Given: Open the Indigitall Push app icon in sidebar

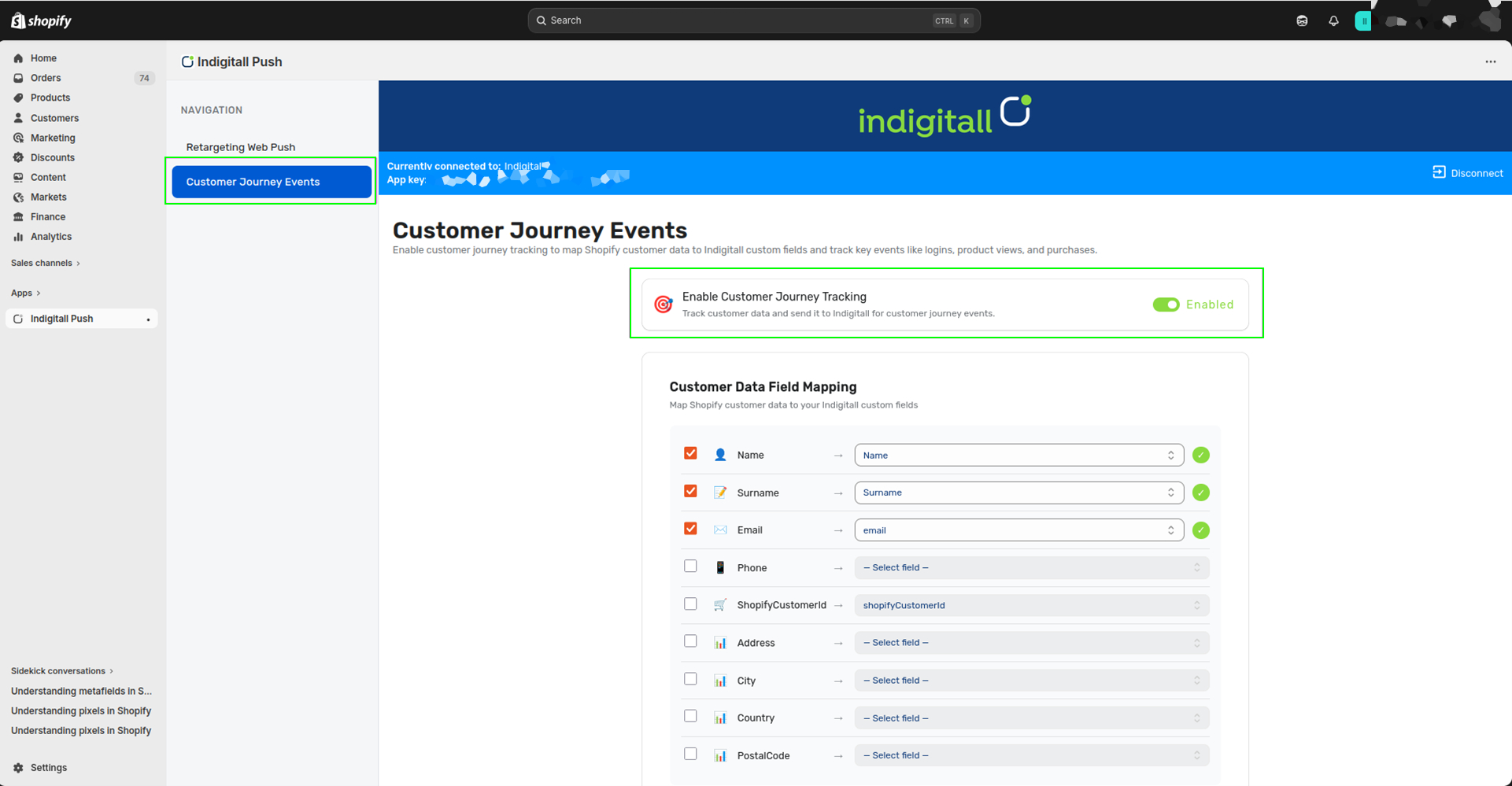Looking at the screenshot, I should point(18,318).
